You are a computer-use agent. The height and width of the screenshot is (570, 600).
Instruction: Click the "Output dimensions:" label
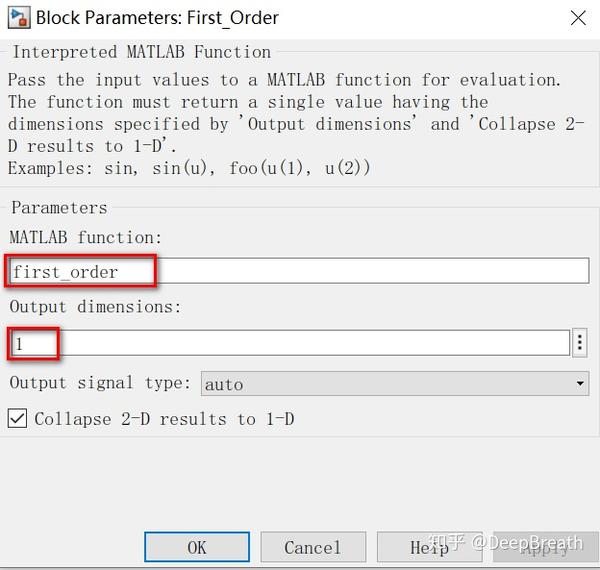pyautogui.click(x=95, y=307)
